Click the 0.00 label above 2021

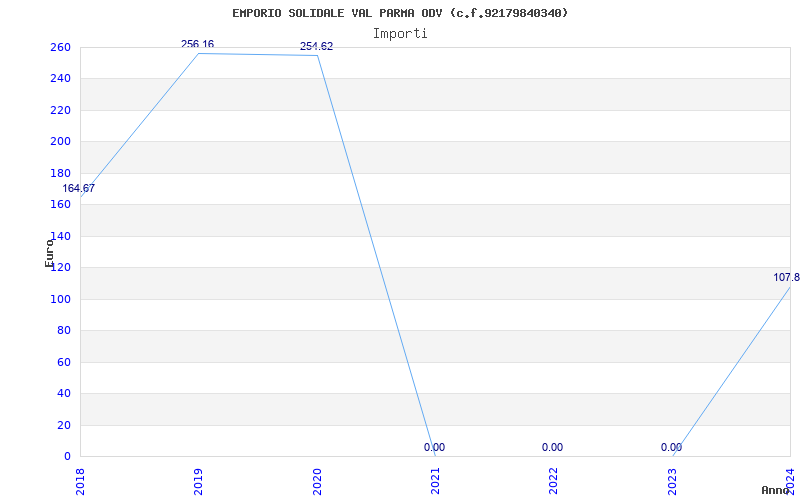pos(434,447)
